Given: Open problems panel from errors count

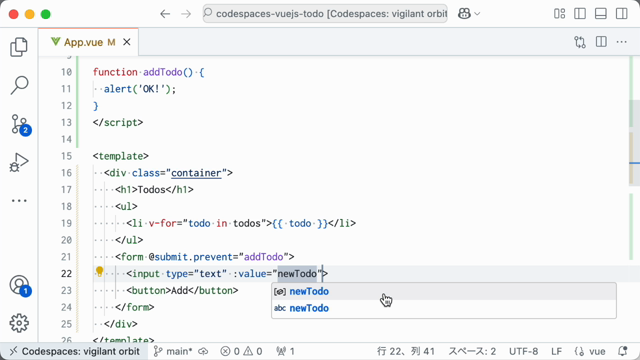Looking at the screenshot, I should [241, 351].
